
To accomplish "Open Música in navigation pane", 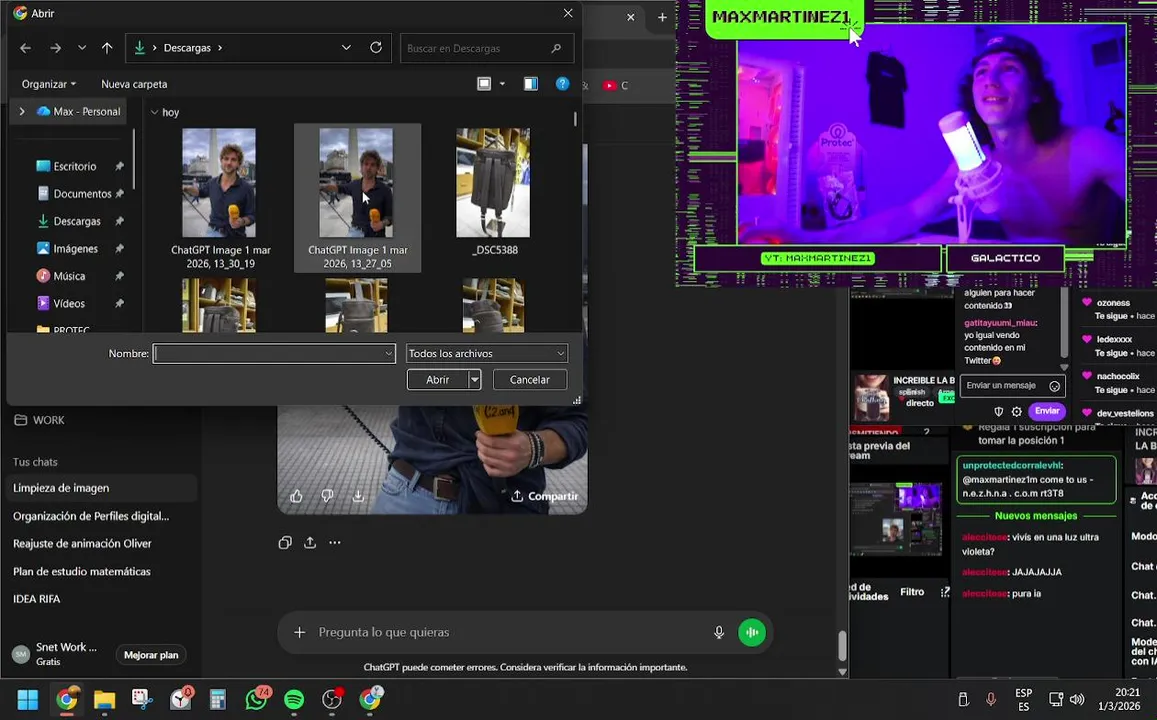I will click(69, 276).
